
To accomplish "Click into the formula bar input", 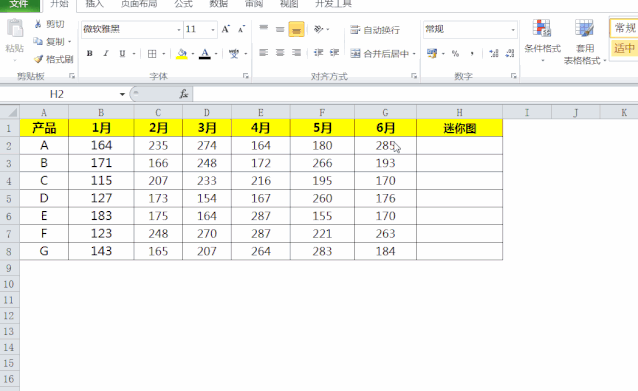I will click(x=415, y=94).
